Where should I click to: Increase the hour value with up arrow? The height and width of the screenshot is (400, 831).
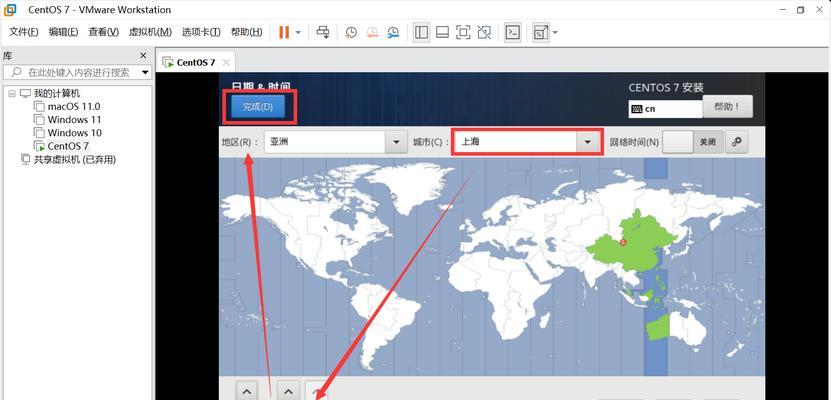(x=246, y=391)
